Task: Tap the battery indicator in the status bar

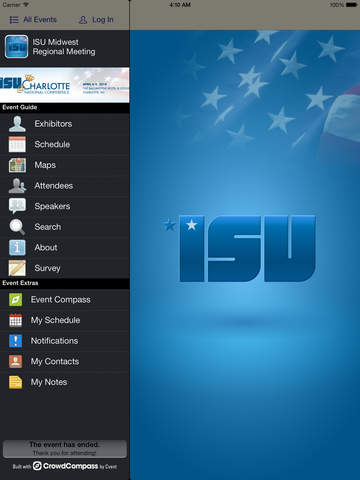Action: coord(351,5)
